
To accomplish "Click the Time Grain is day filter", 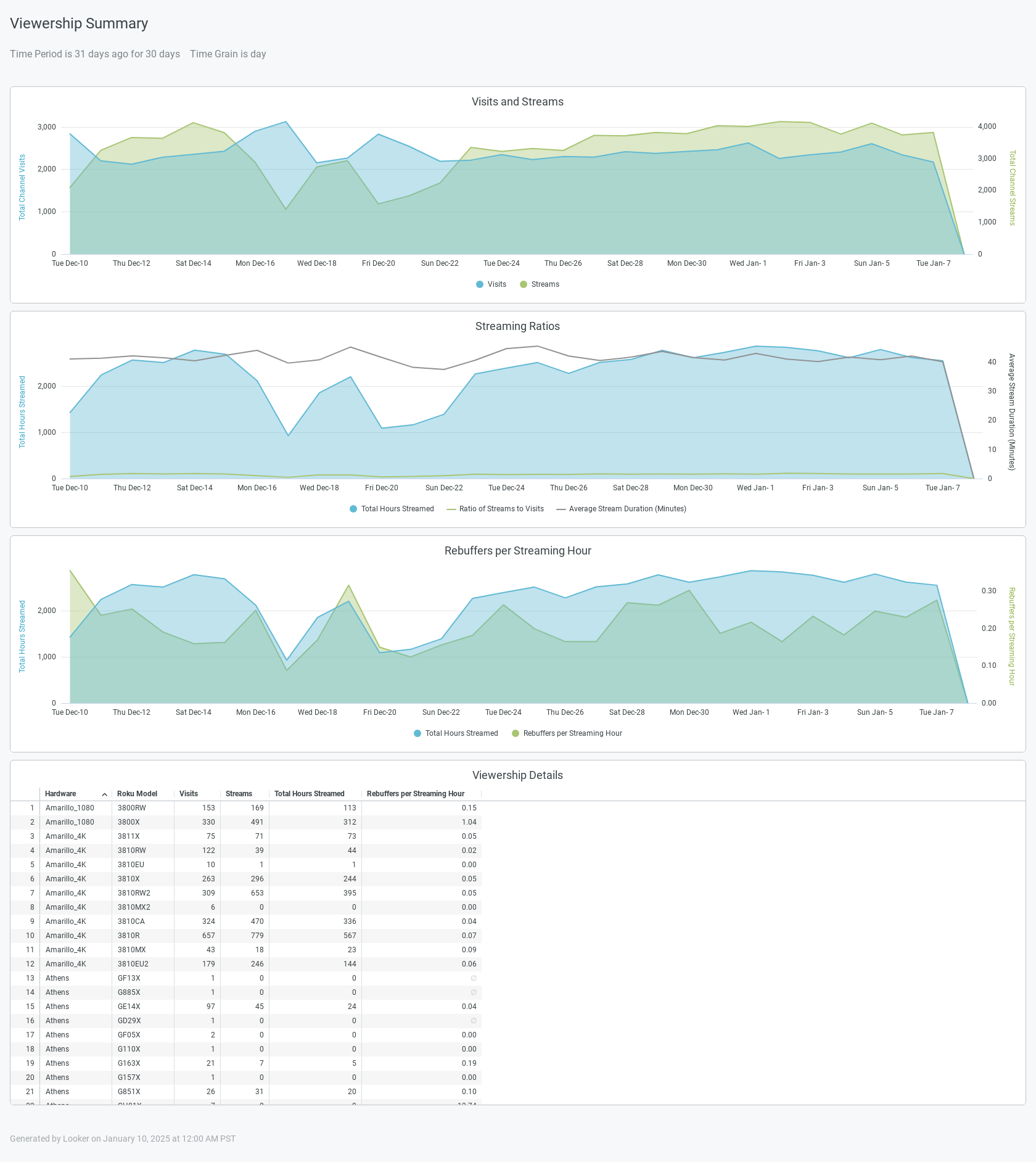I will 228,54.
